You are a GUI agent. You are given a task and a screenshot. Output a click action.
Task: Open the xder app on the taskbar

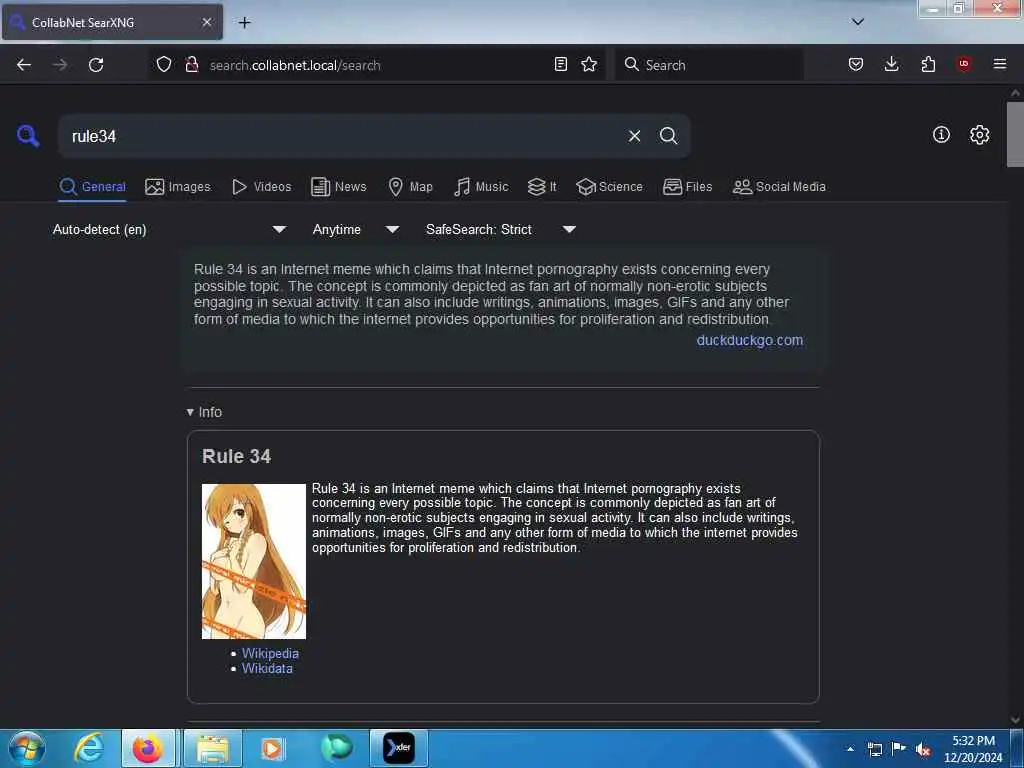tap(398, 748)
